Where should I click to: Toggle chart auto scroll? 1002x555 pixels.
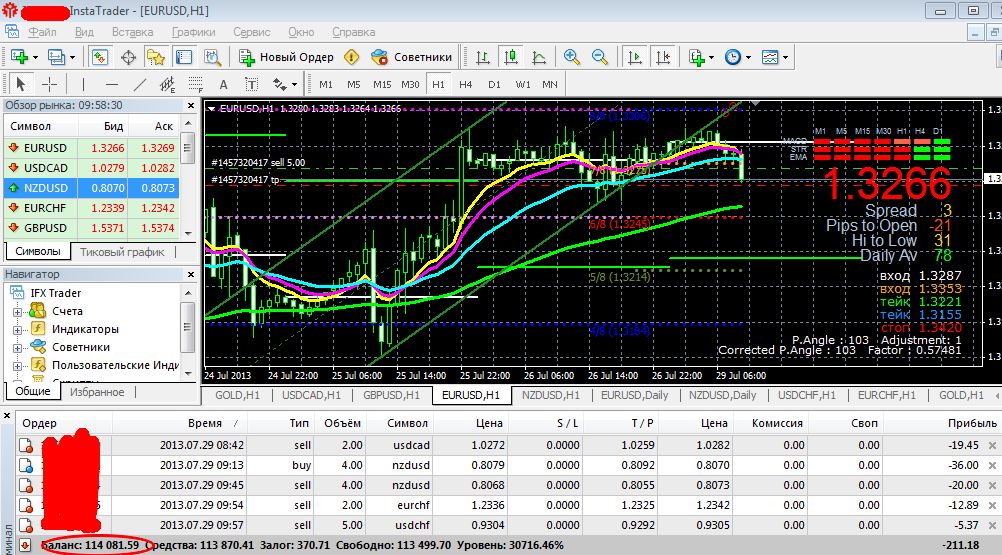(635, 57)
